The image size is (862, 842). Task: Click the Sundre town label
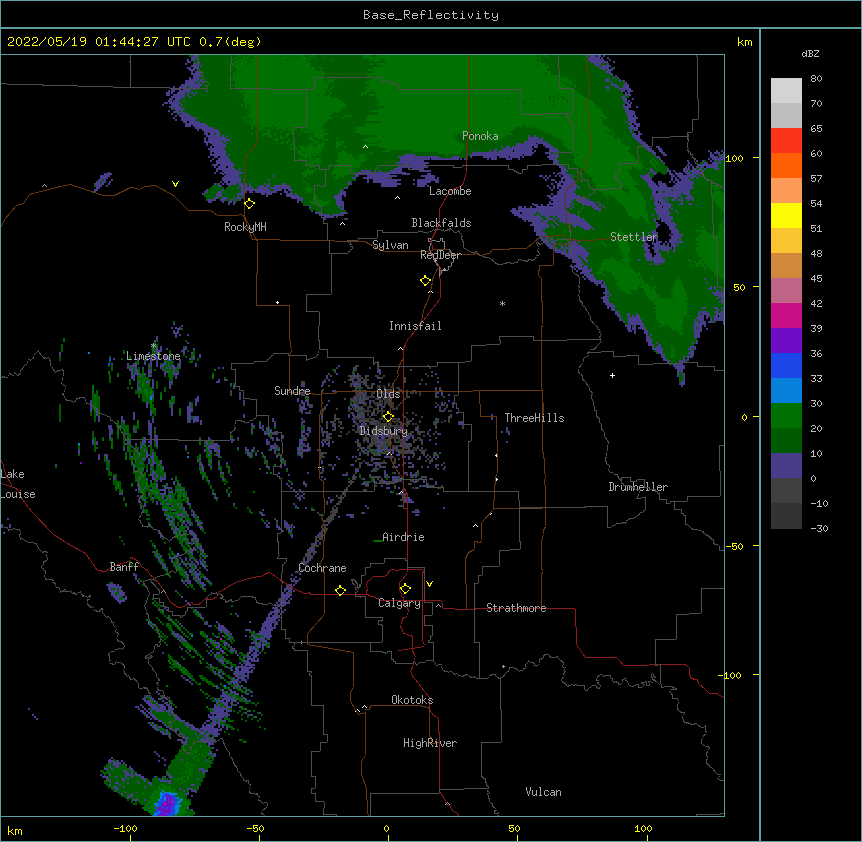coord(292,391)
